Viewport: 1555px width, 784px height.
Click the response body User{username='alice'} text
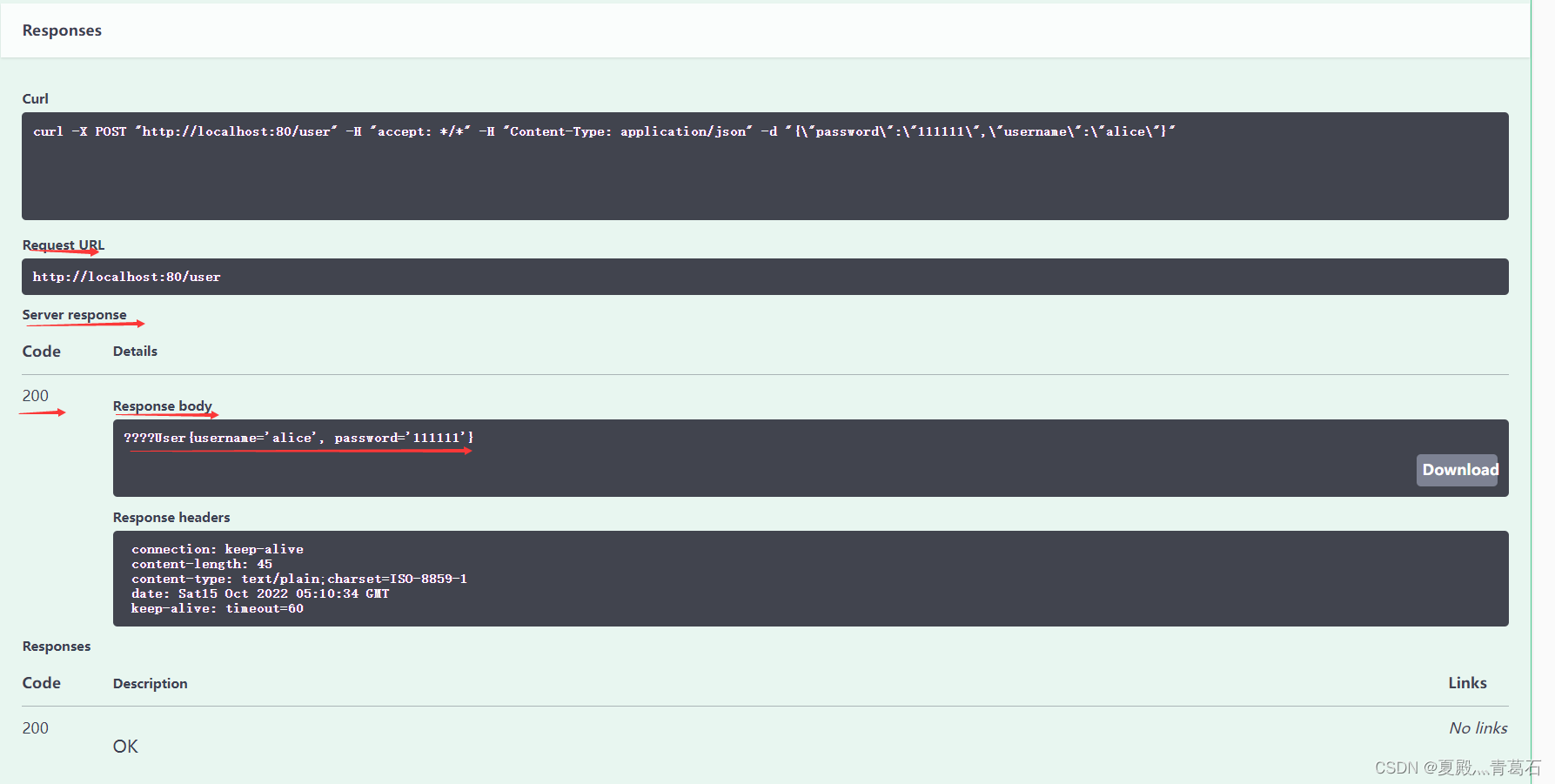pos(298,438)
